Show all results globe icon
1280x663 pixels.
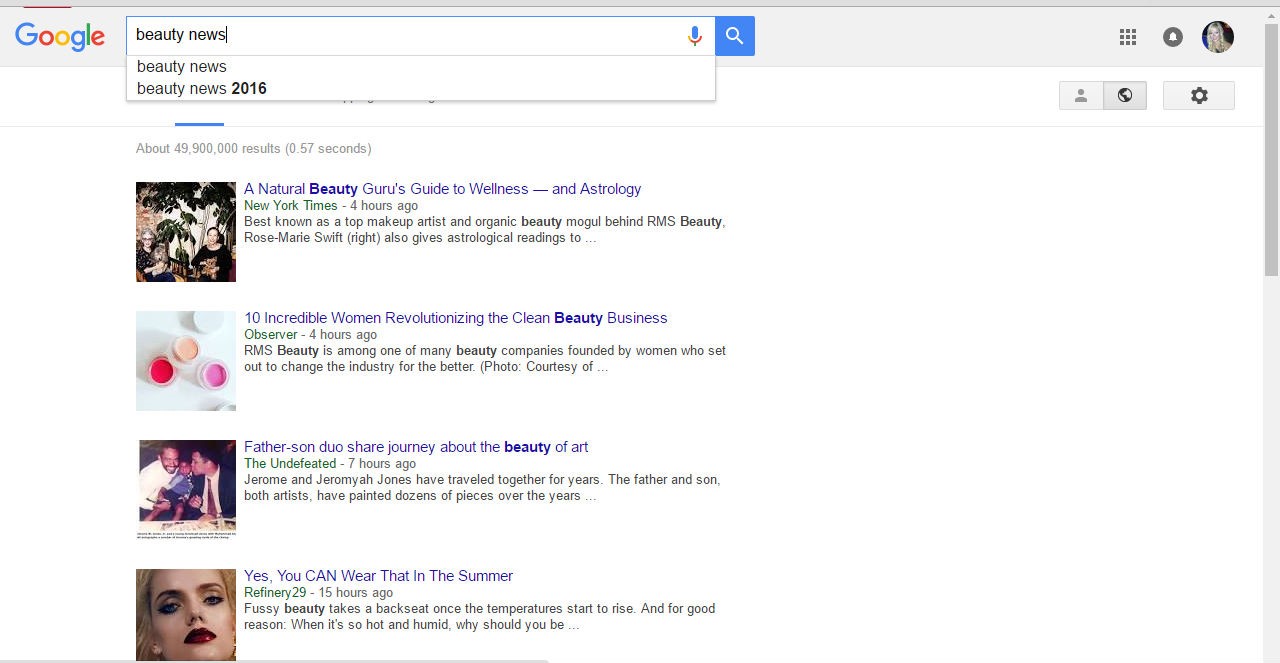(x=1125, y=96)
